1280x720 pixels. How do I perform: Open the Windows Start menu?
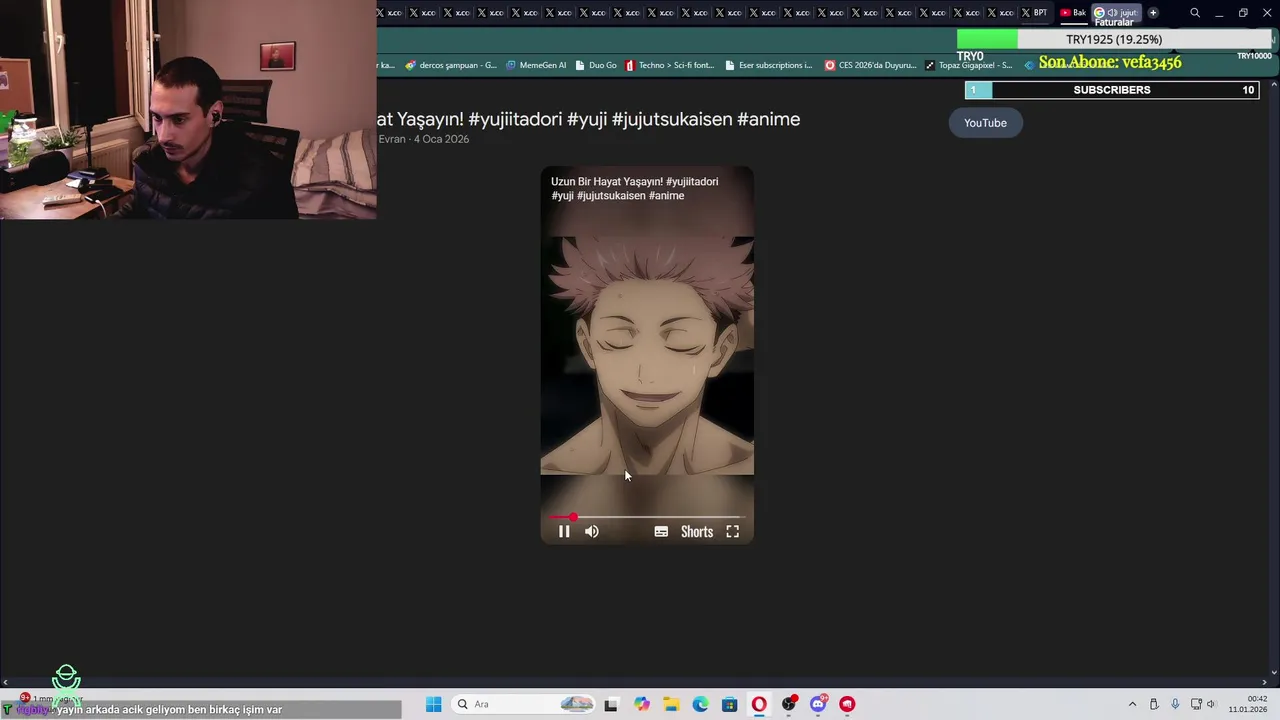point(434,704)
